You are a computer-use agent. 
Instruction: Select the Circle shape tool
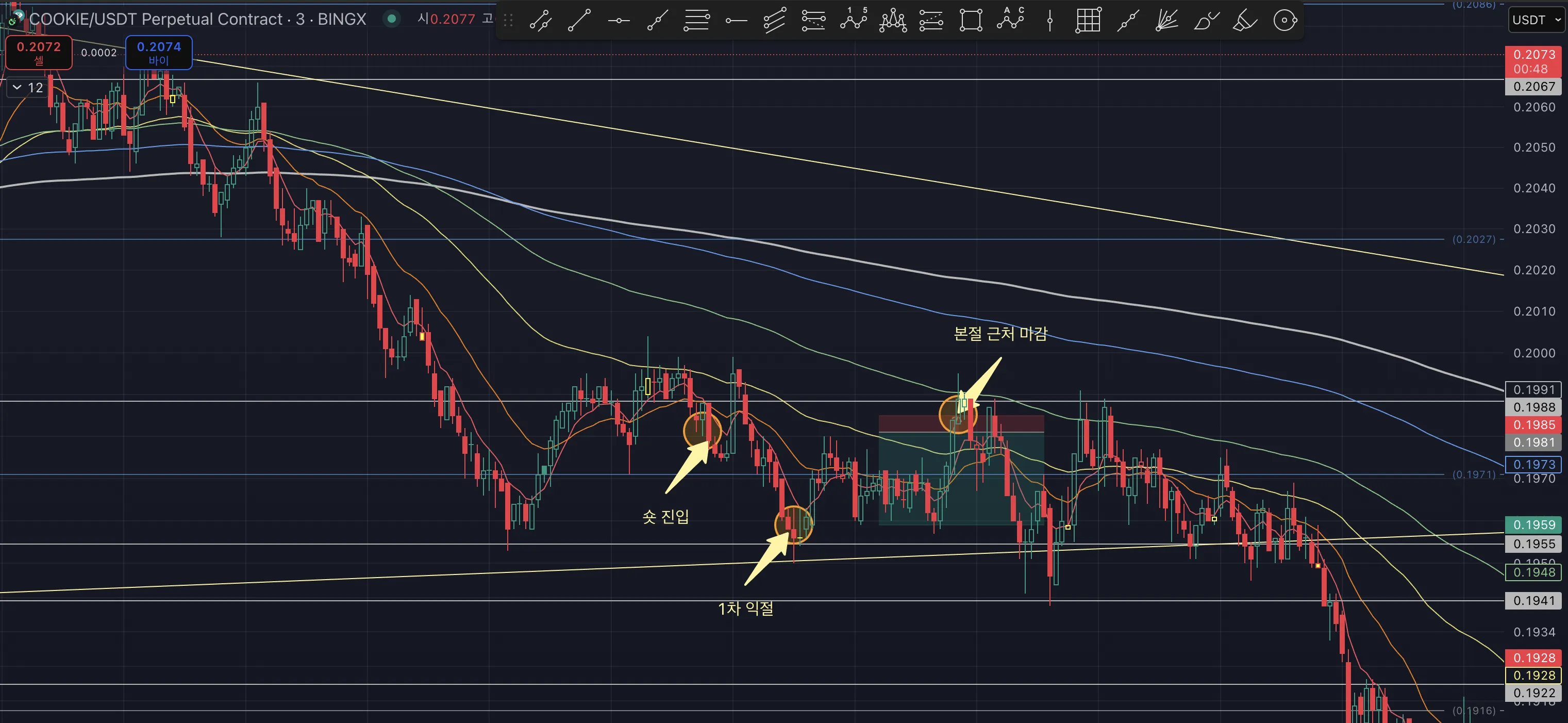pyautogui.click(x=1285, y=21)
